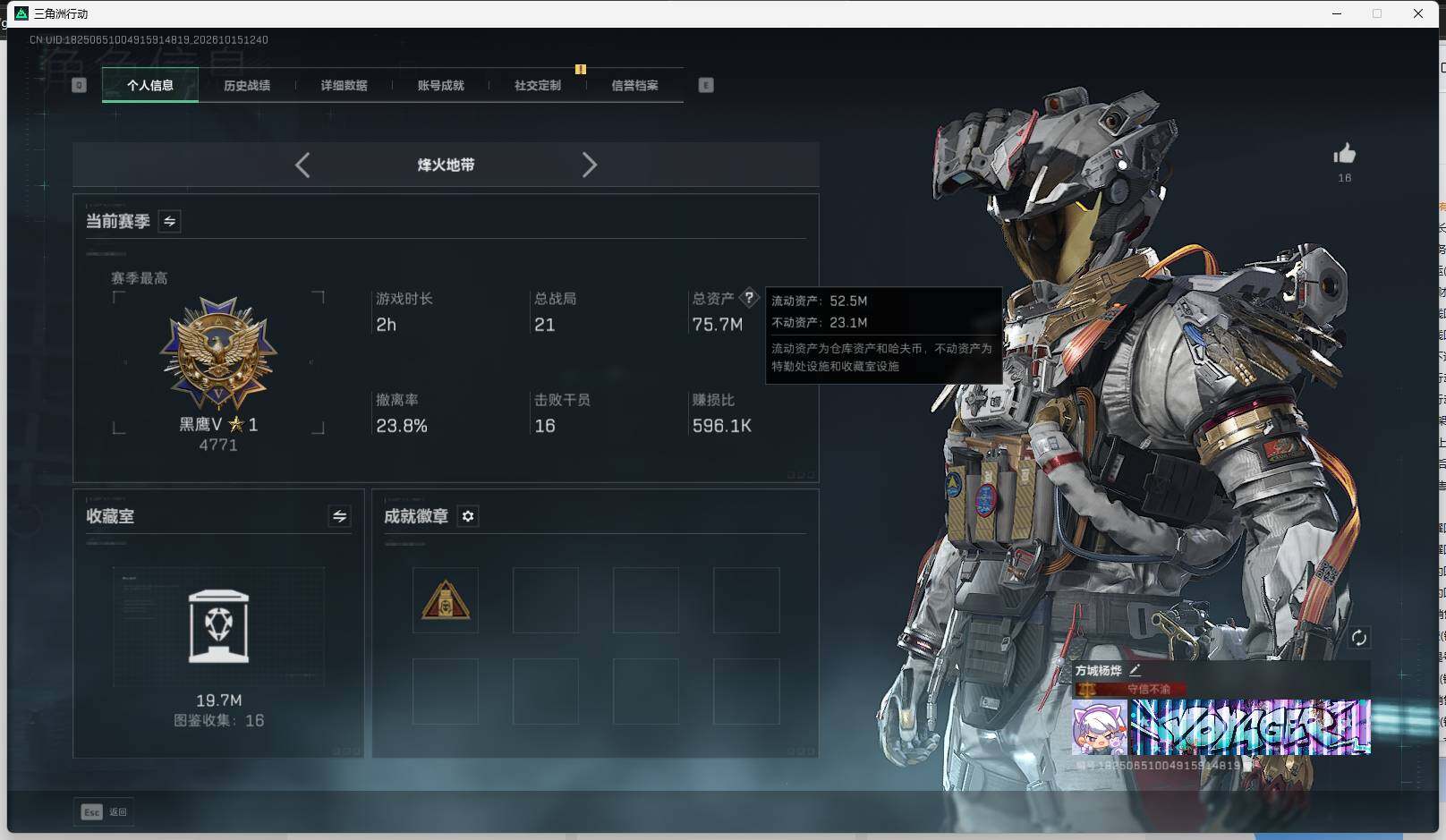
Task: Click the thumbs-up like icon
Action: pos(1344,154)
